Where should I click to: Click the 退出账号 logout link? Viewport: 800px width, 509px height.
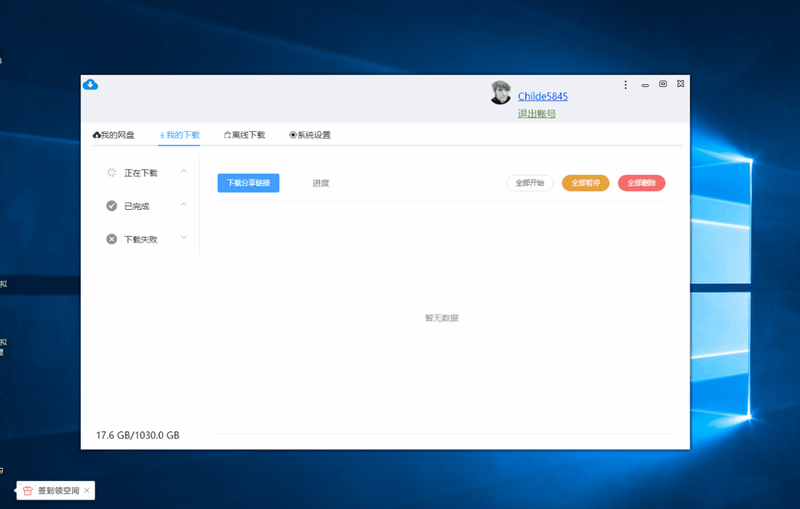pyautogui.click(x=537, y=114)
